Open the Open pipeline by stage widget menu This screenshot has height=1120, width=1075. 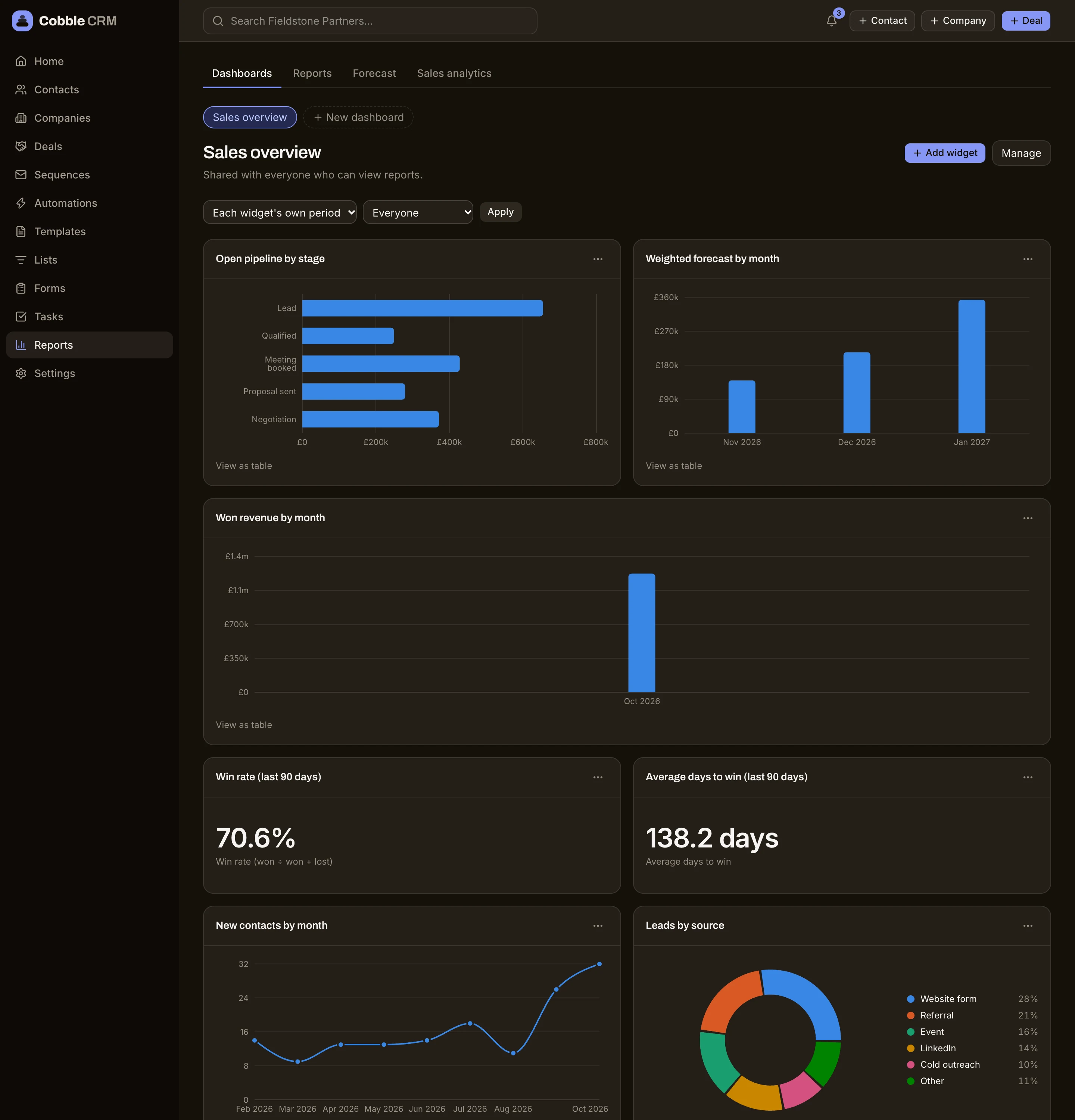(x=598, y=259)
